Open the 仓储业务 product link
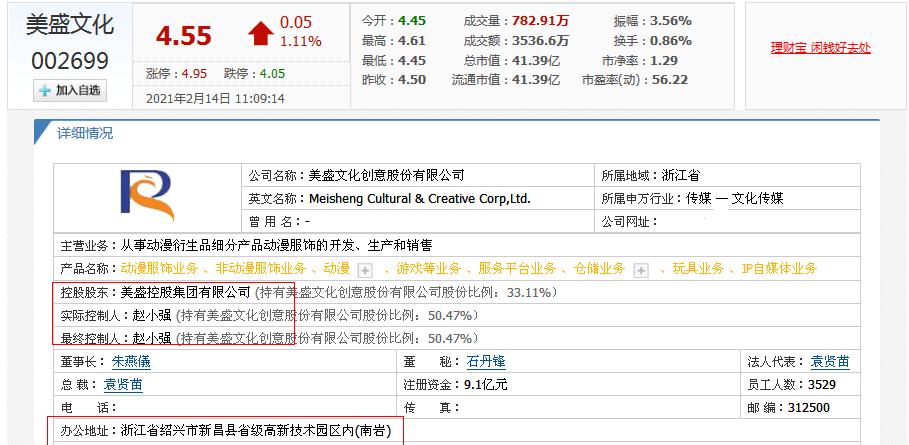909x445 pixels. pos(599,268)
